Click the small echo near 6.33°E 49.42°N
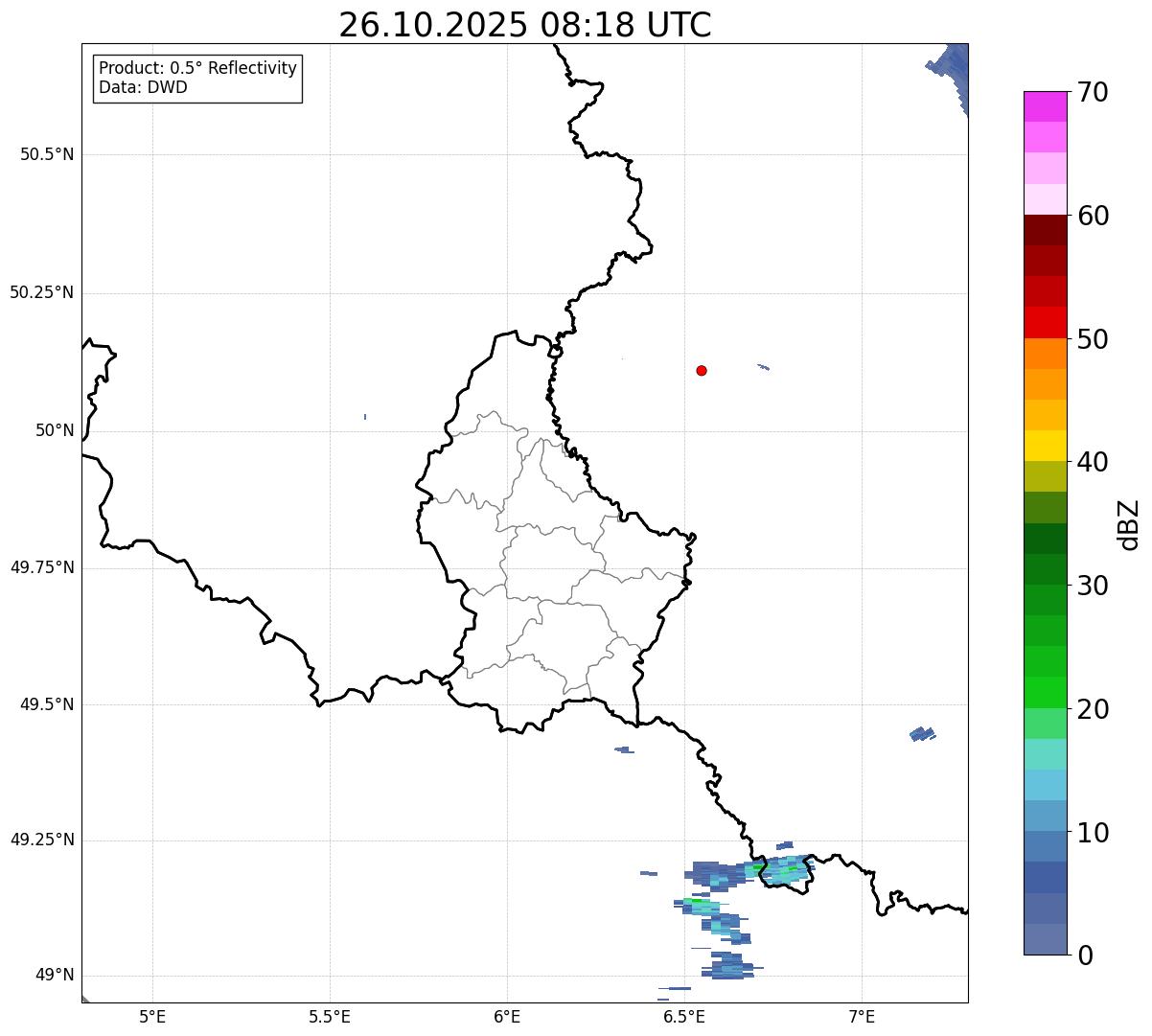Viewport: 1152px width, 1036px height. point(624,749)
